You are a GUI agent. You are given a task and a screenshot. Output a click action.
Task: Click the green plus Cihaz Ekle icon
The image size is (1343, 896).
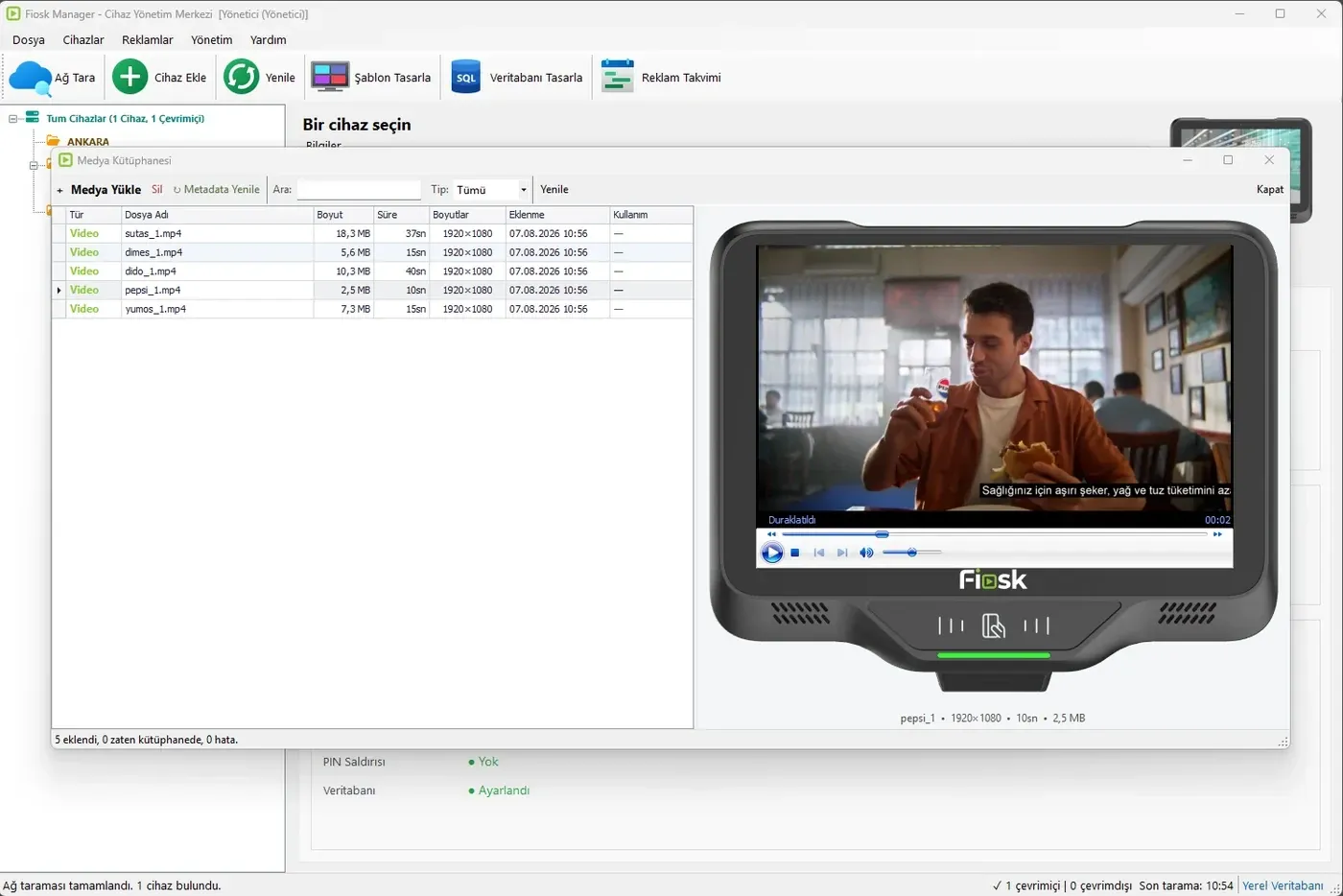pos(130,77)
